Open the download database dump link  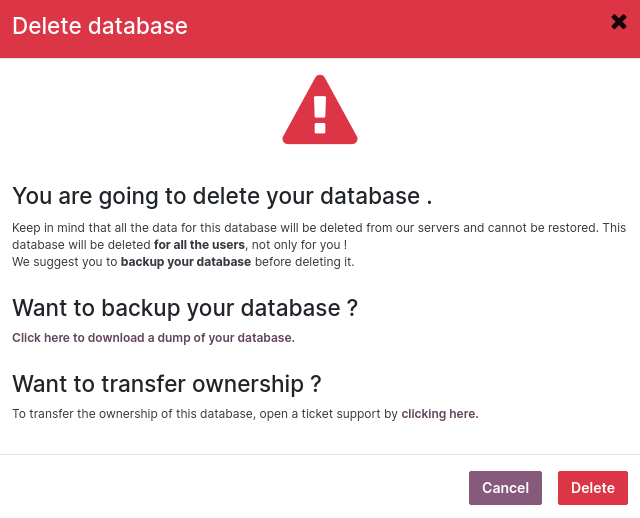tap(153, 338)
